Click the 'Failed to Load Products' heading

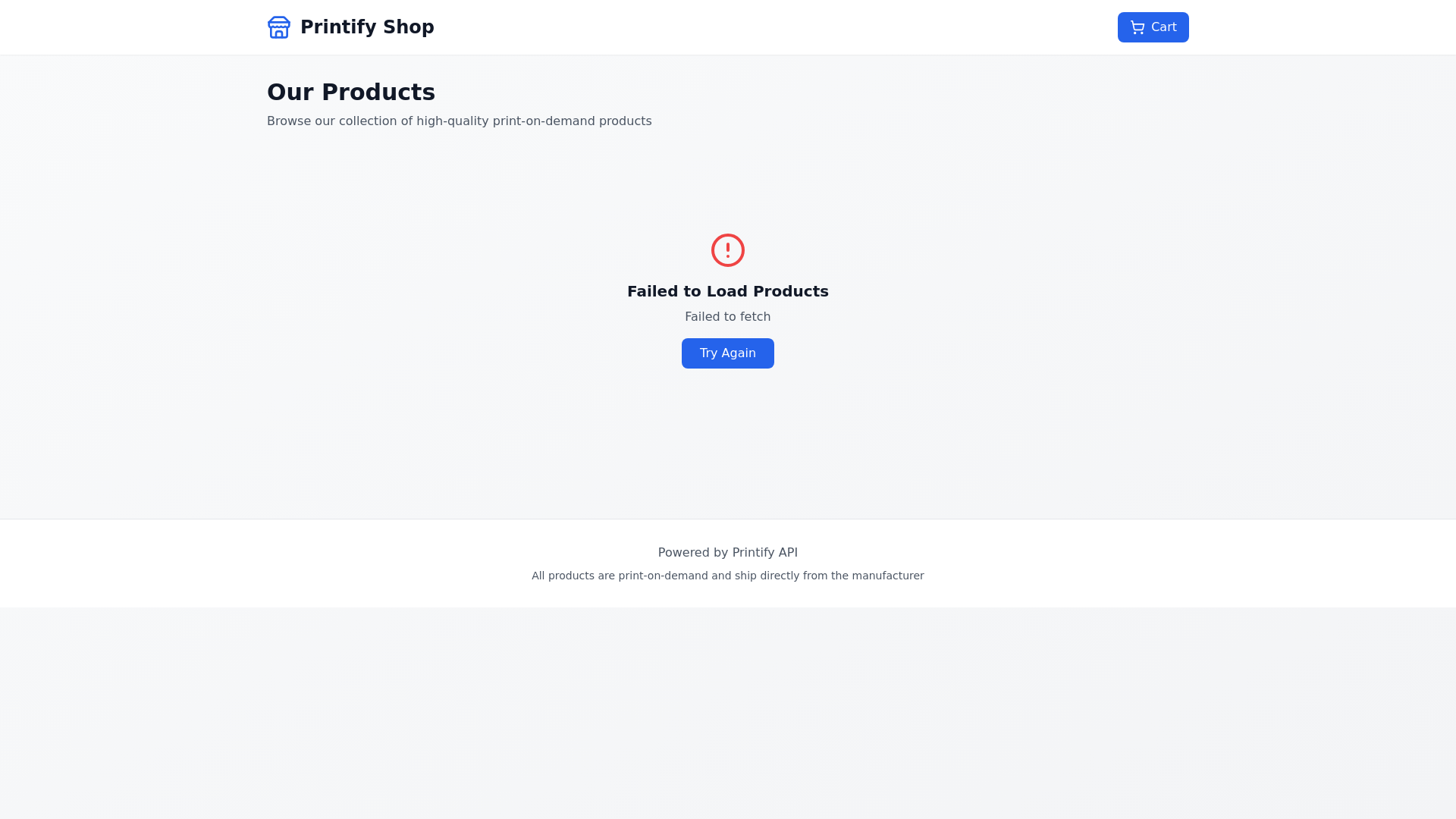point(728,291)
